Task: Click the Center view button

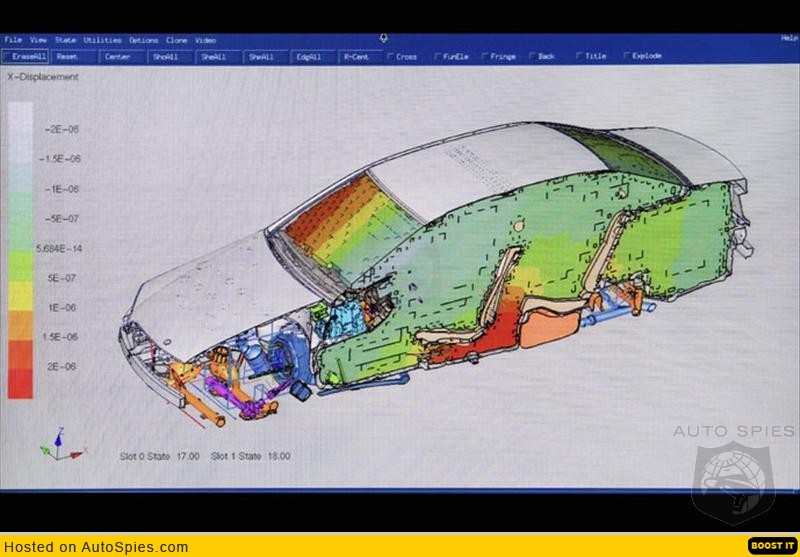Action: point(118,57)
